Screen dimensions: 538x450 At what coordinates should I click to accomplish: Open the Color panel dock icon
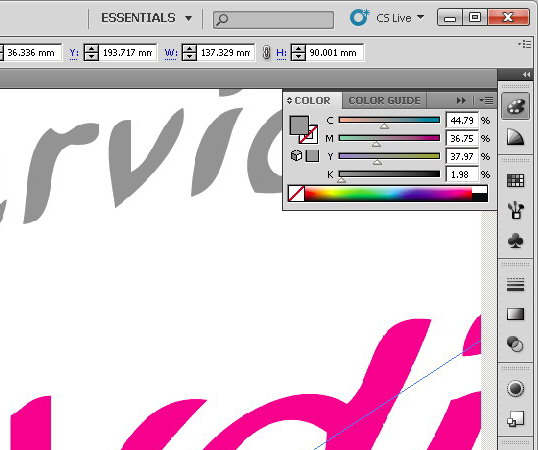515,106
